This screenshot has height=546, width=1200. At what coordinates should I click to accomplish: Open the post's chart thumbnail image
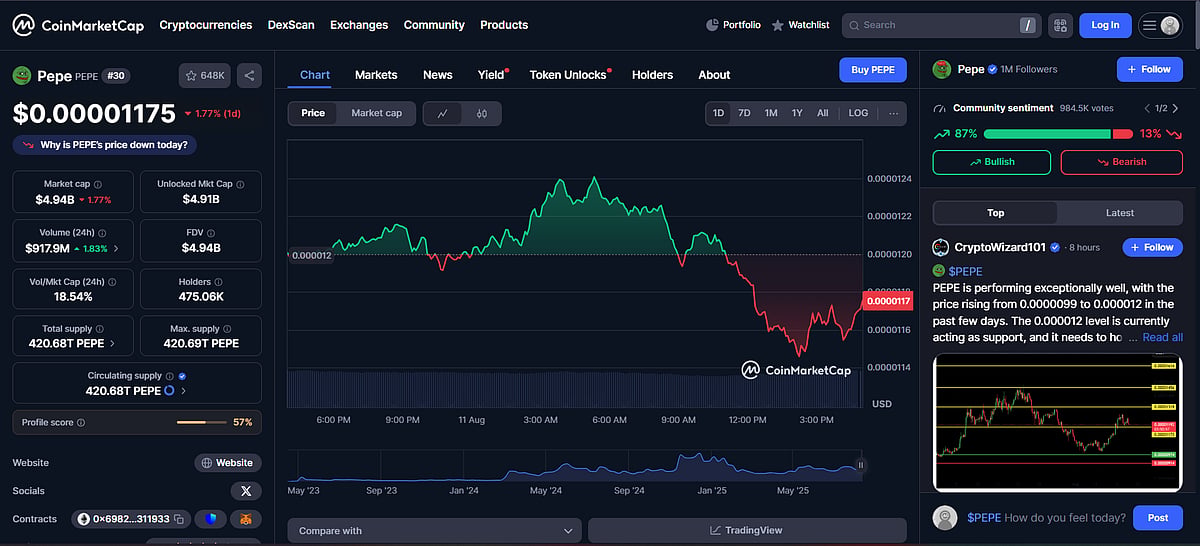click(x=1056, y=424)
